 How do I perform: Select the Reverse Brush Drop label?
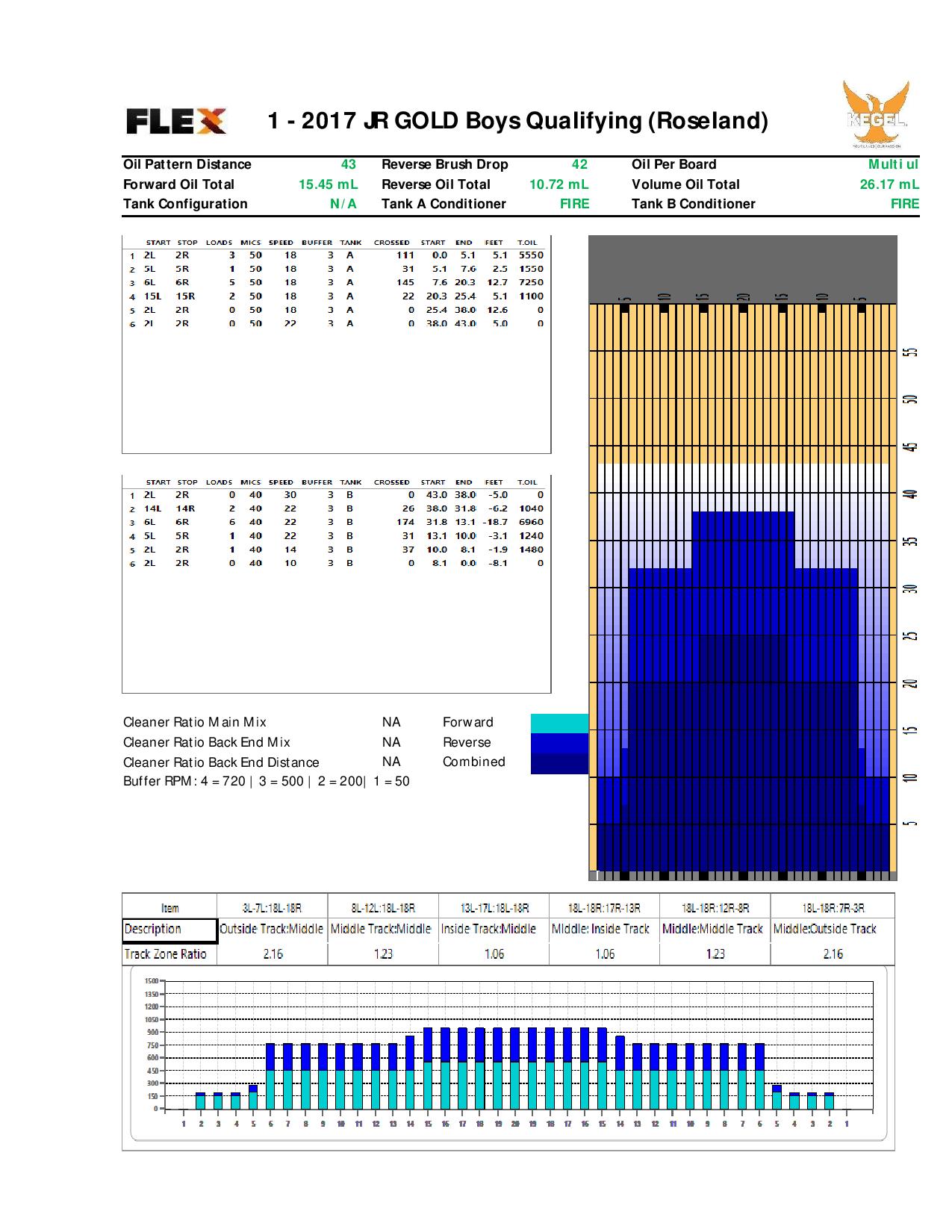tap(445, 164)
